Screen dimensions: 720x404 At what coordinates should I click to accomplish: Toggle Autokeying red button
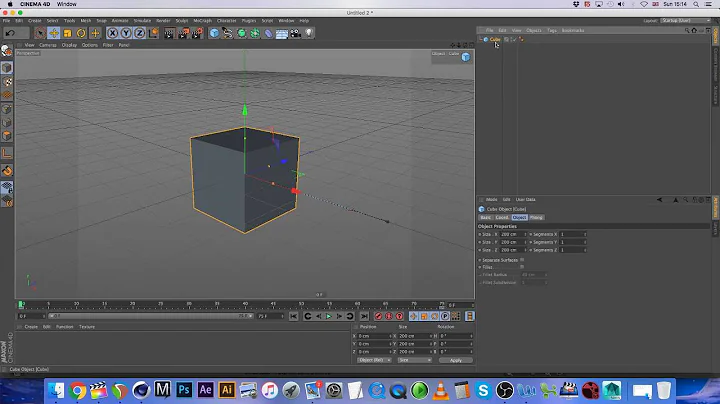point(389,316)
